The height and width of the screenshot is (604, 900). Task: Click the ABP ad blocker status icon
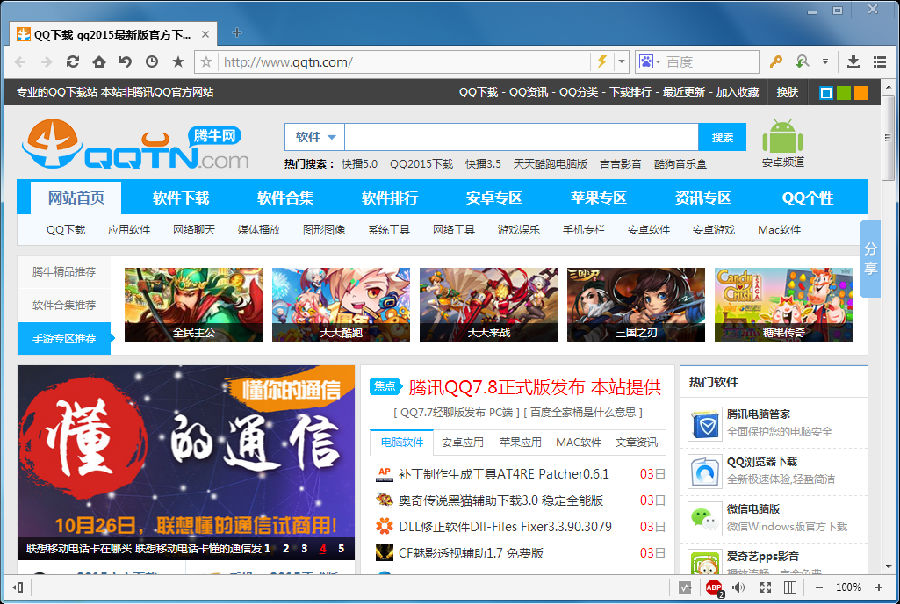[715, 588]
